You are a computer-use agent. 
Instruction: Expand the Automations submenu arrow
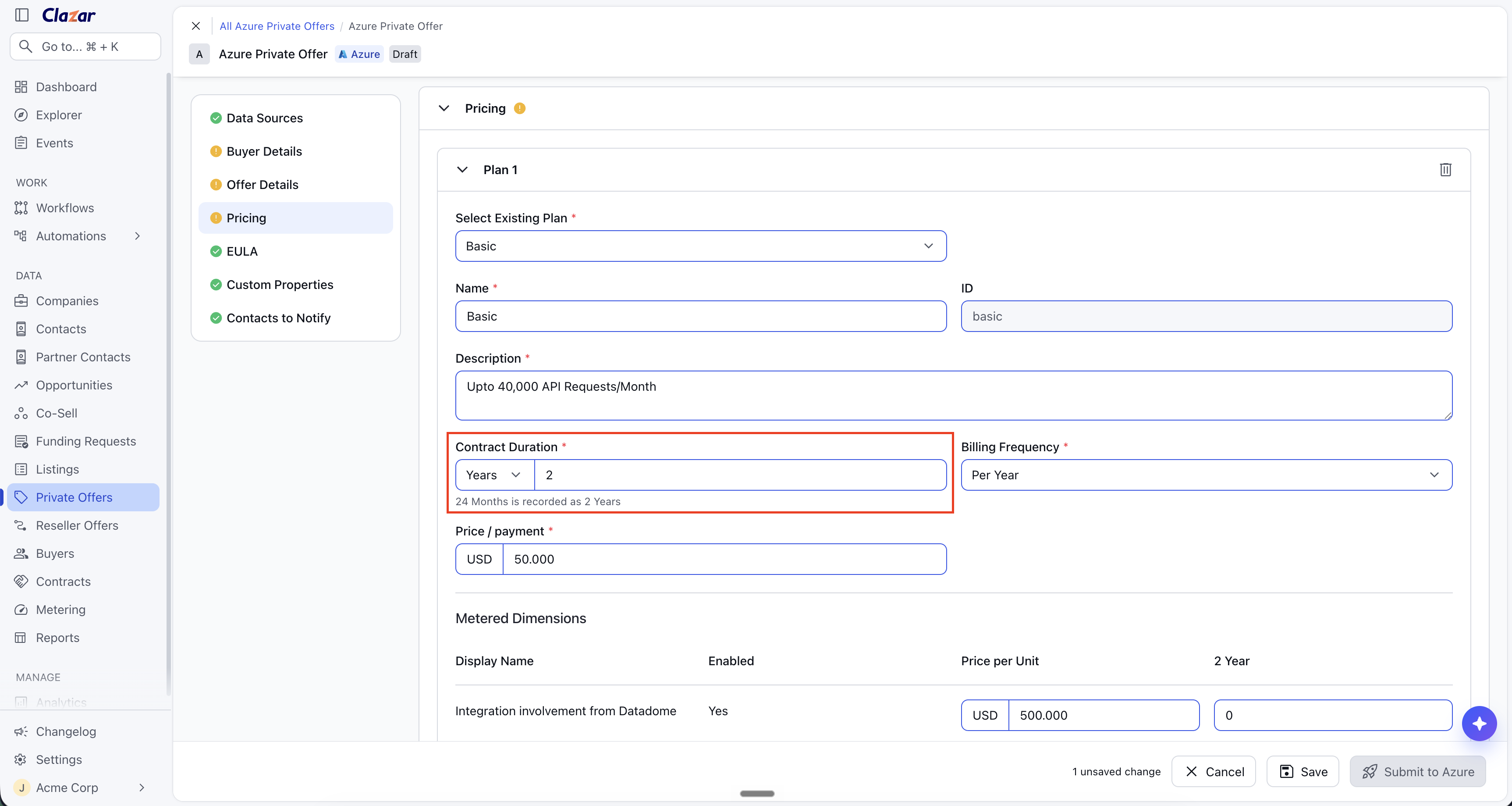[x=137, y=236]
